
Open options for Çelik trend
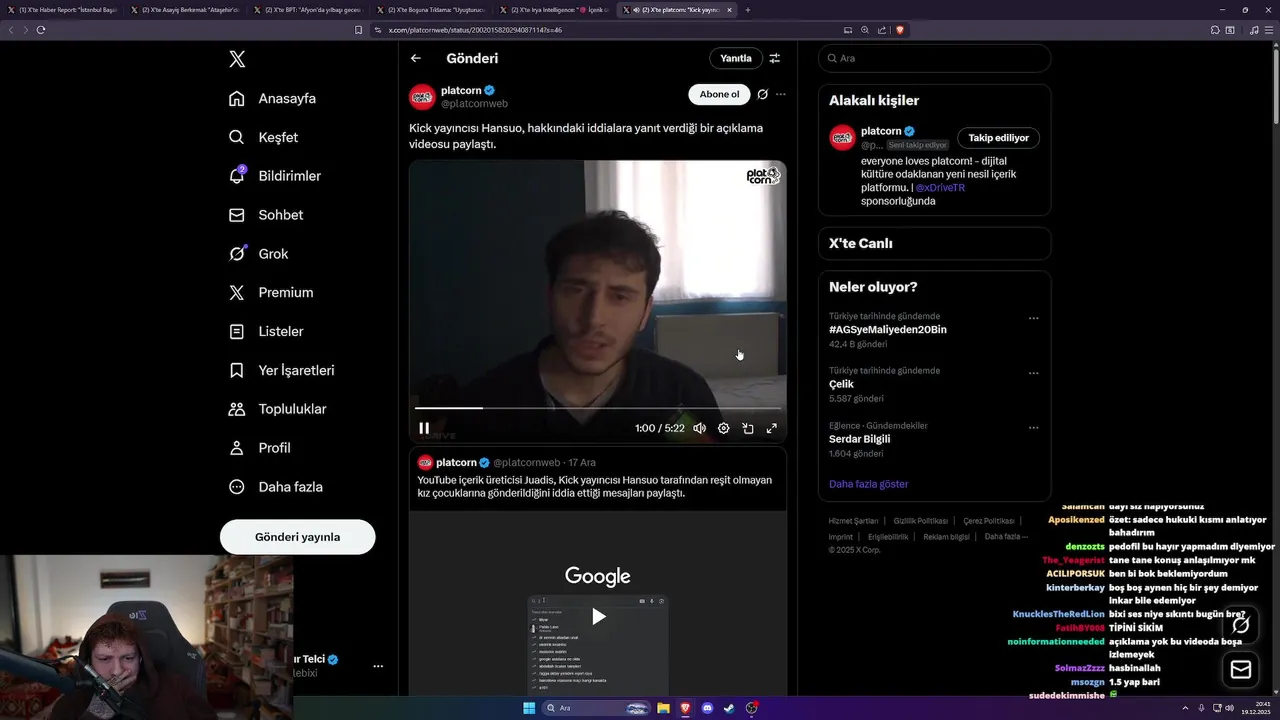tap(1034, 373)
